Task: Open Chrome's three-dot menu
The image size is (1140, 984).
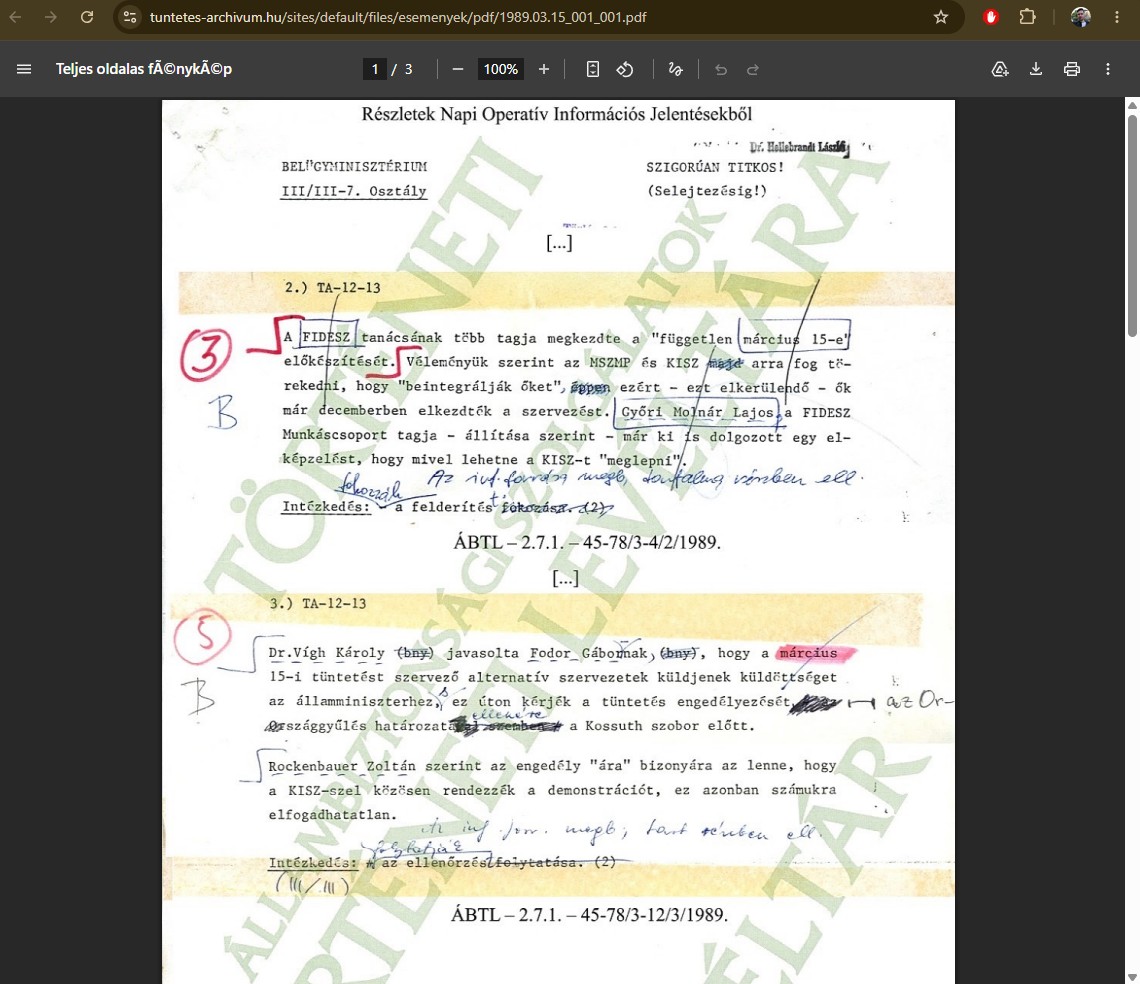Action: [x=1117, y=17]
